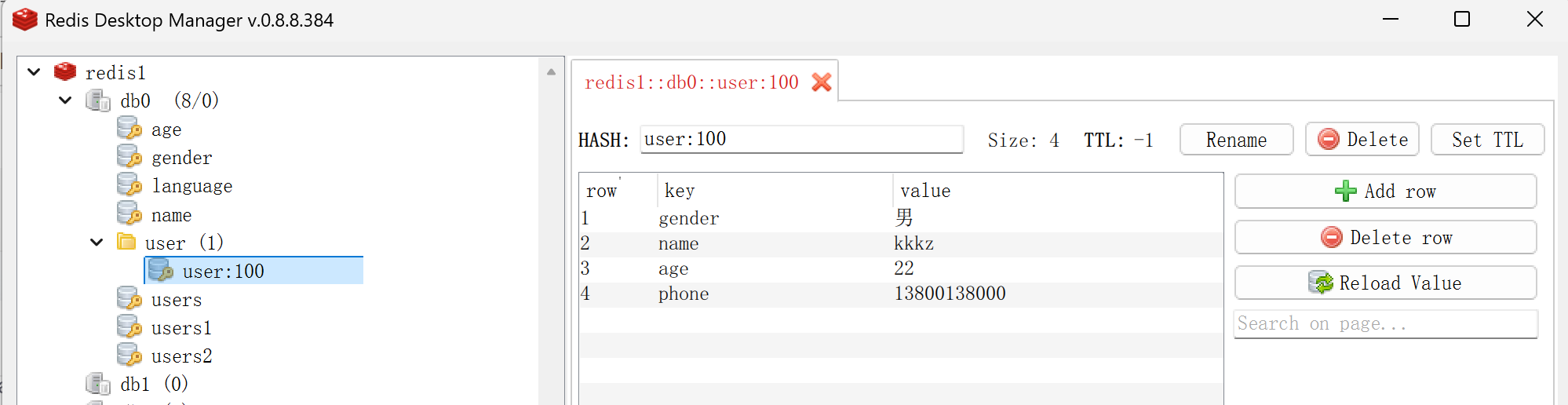Click the Set TTL button
Viewport: 1568px width, 405px height.
point(1487,140)
